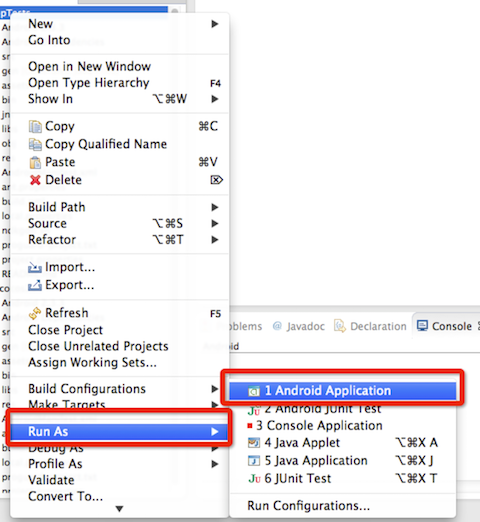
Task: Click the red Delete X icon
Action: click(x=35, y=180)
